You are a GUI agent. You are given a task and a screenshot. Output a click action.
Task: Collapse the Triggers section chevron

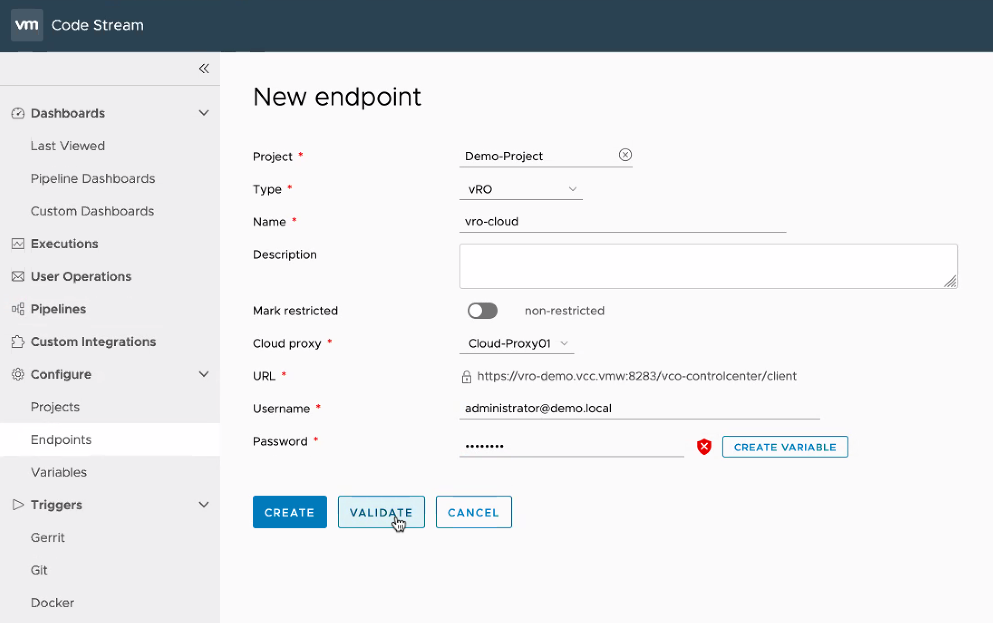point(204,505)
